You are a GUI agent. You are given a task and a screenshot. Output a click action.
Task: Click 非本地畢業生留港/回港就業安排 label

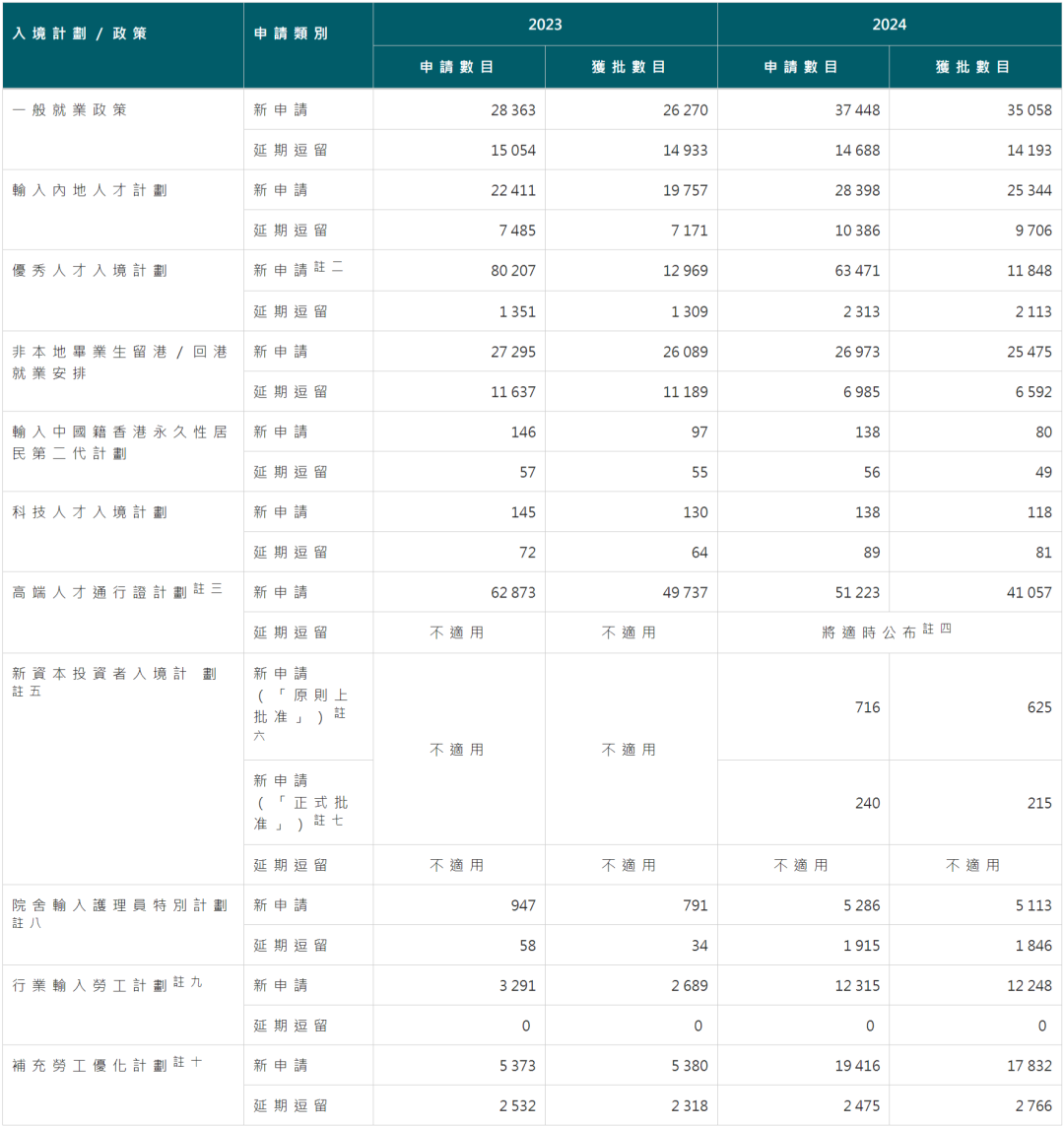coord(119,362)
